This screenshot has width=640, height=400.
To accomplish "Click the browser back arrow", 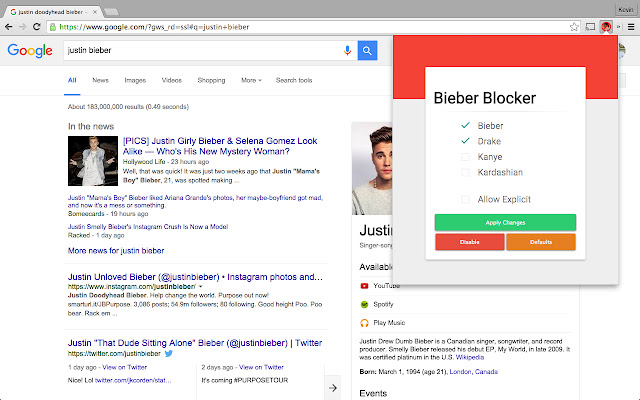I will [x=9, y=27].
